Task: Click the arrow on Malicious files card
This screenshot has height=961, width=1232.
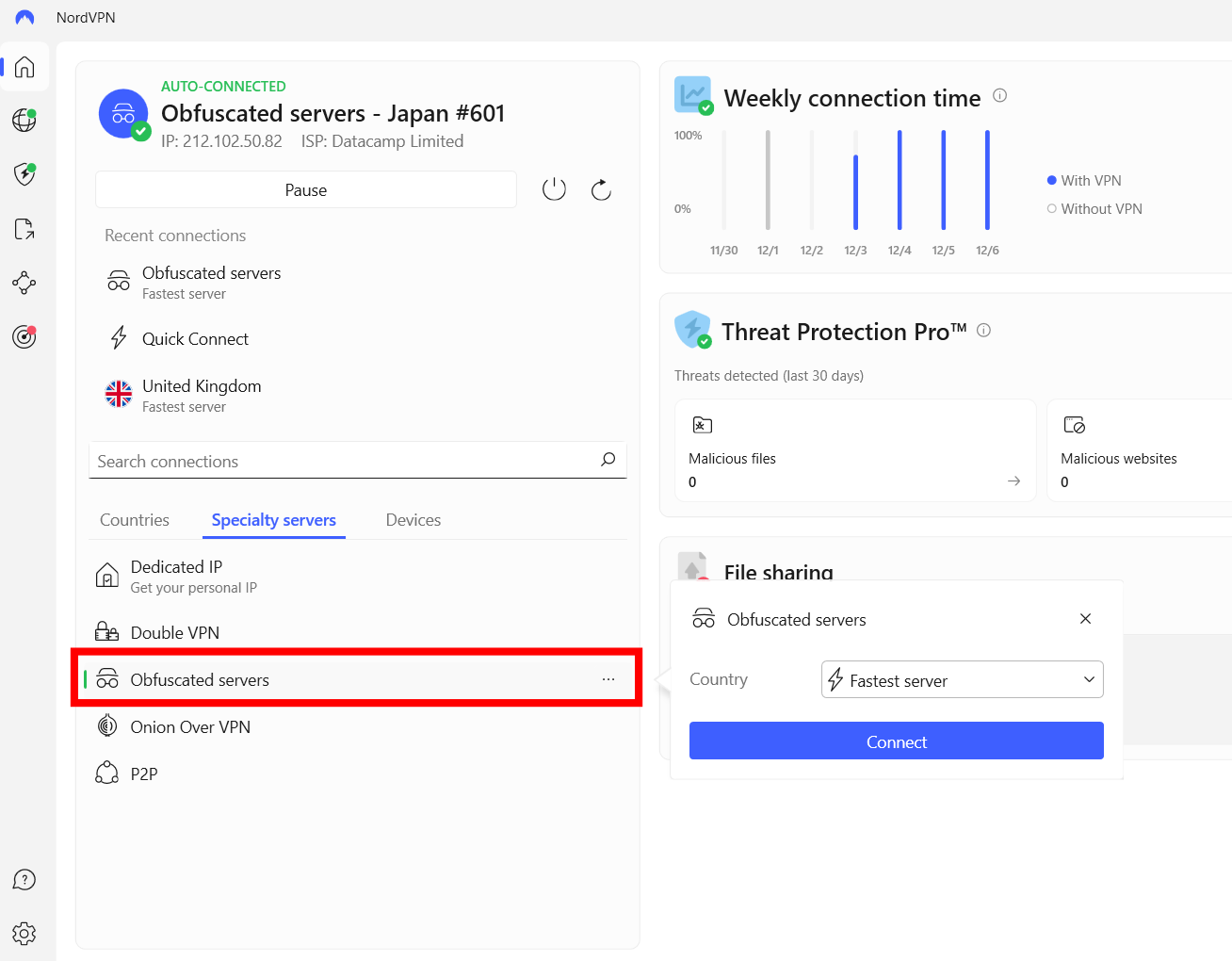Action: pos(1013,481)
